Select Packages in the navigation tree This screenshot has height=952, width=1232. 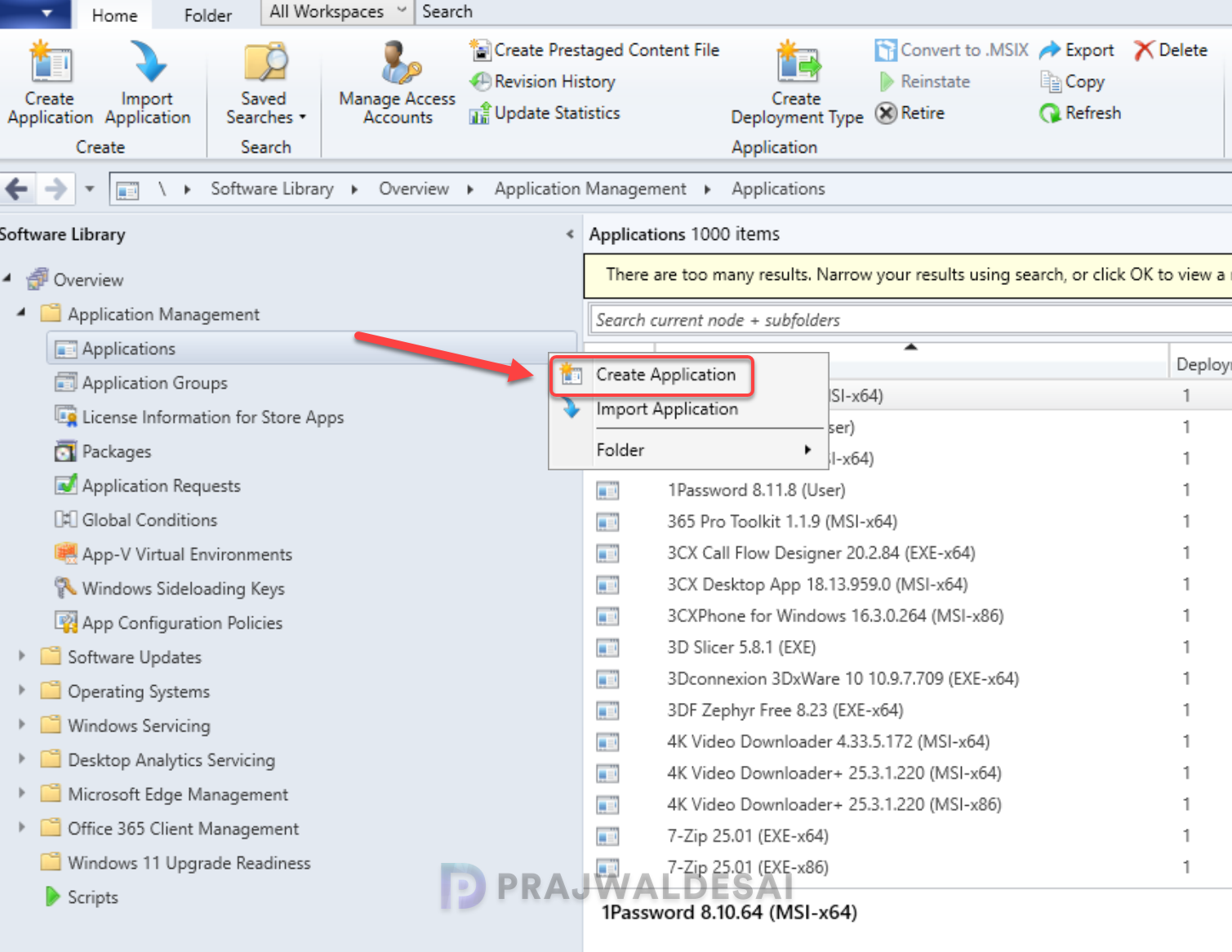point(116,452)
